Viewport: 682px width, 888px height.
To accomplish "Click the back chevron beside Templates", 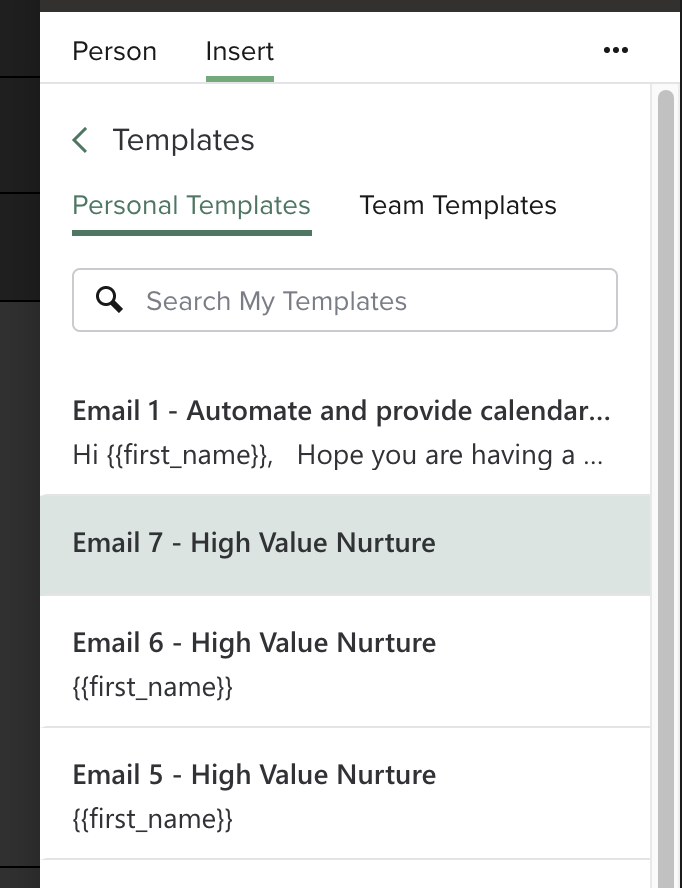I will click(x=80, y=140).
